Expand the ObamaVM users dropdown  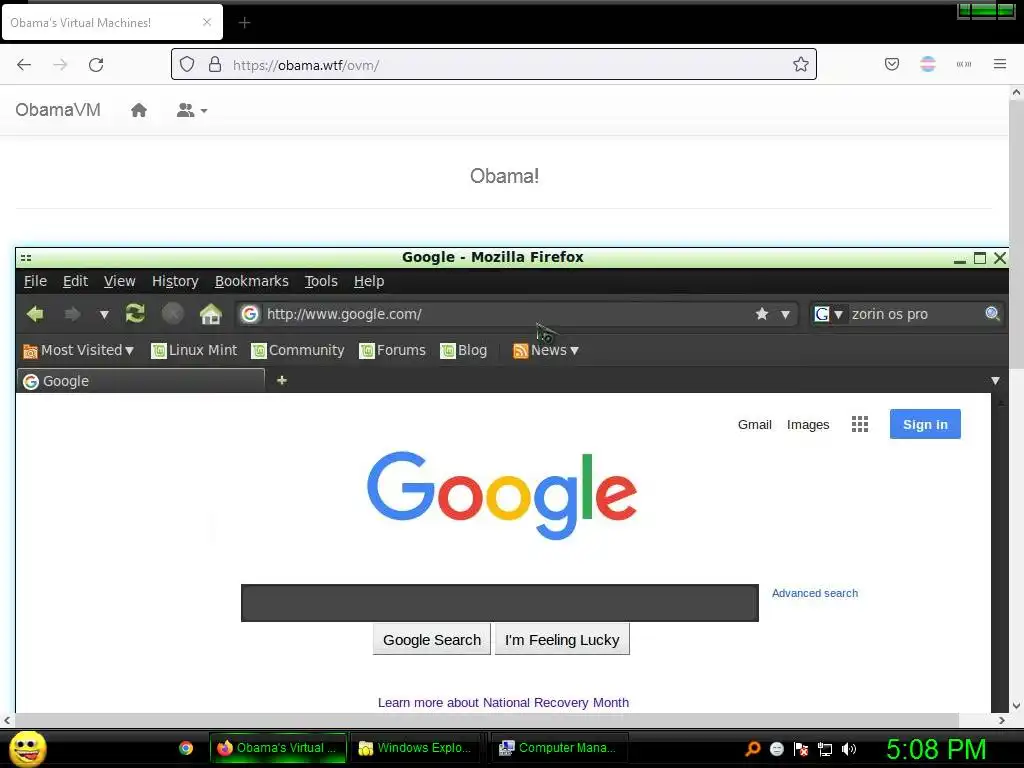click(x=192, y=110)
